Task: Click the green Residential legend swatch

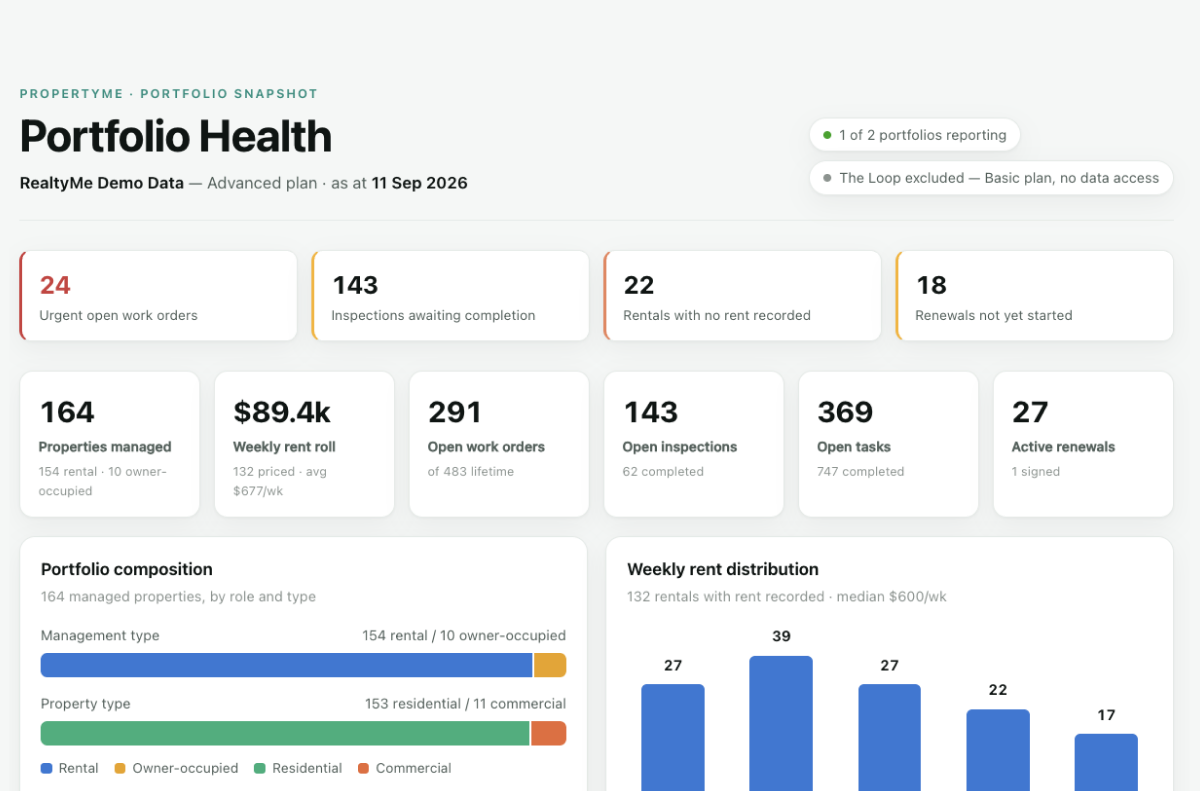Action: pos(260,768)
